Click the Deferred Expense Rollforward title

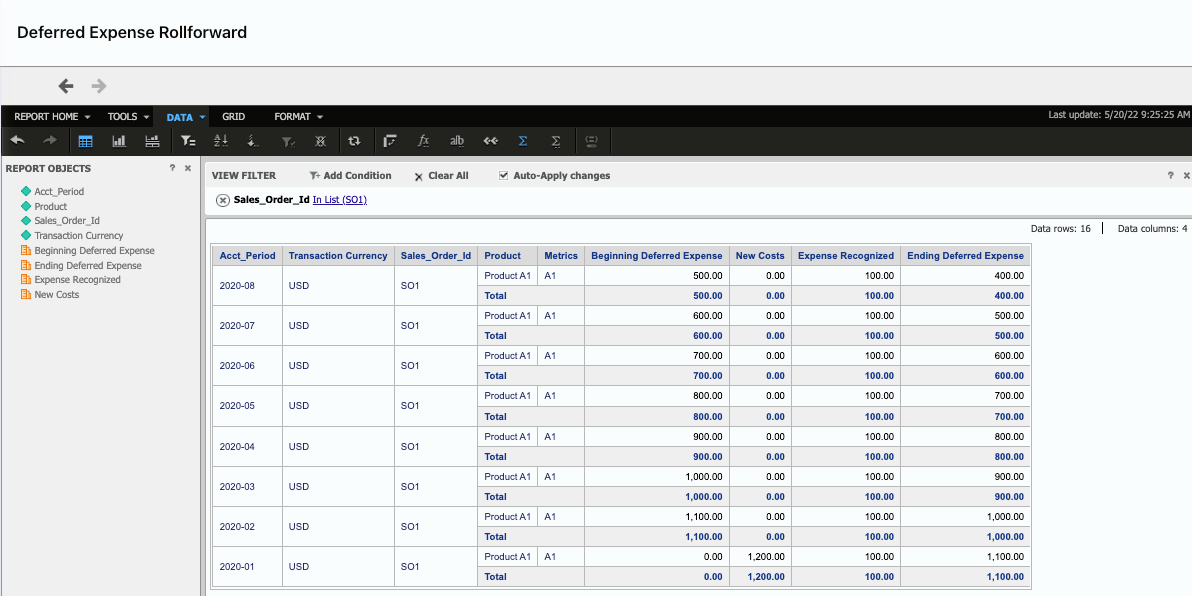(x=132, y=32)
